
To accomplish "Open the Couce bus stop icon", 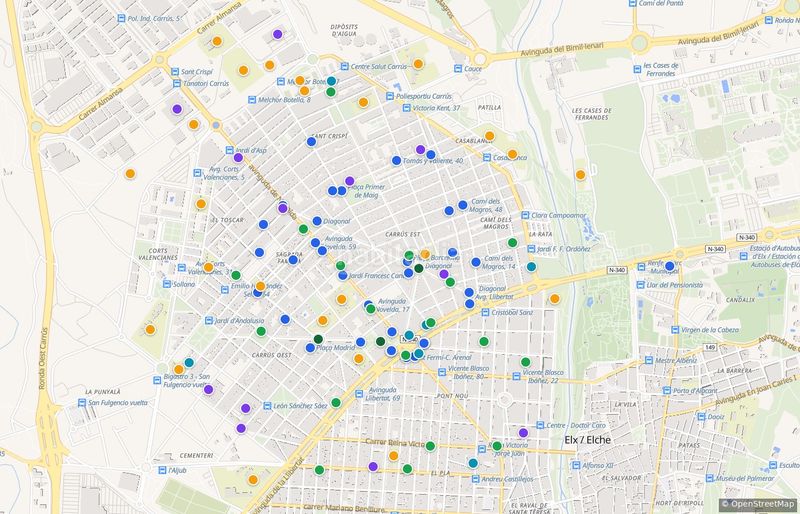I will click(x=458, y=68).
